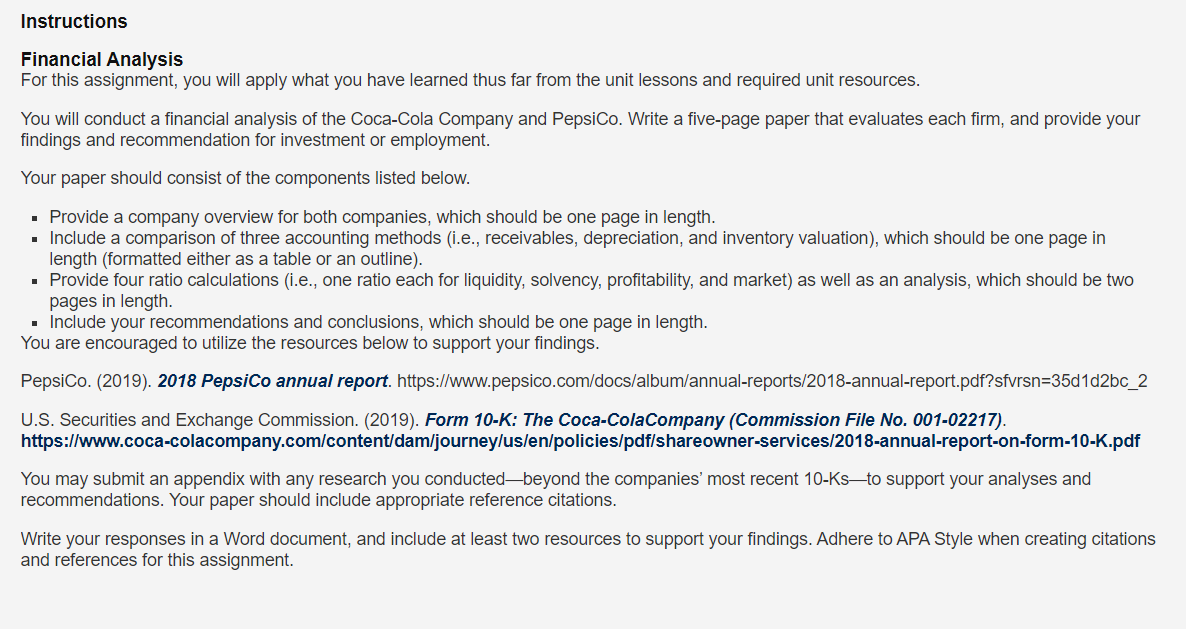Click the 'PepsiCo. (2019).' citation text
Screen dimensions: 1186x629
(x=87, y=381)
